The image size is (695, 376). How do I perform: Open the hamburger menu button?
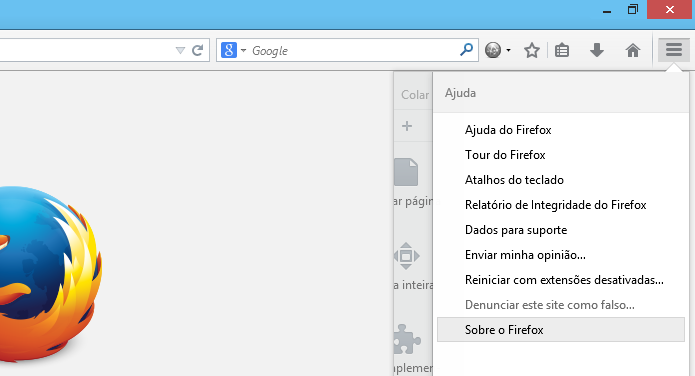click(x=673, y=50)
